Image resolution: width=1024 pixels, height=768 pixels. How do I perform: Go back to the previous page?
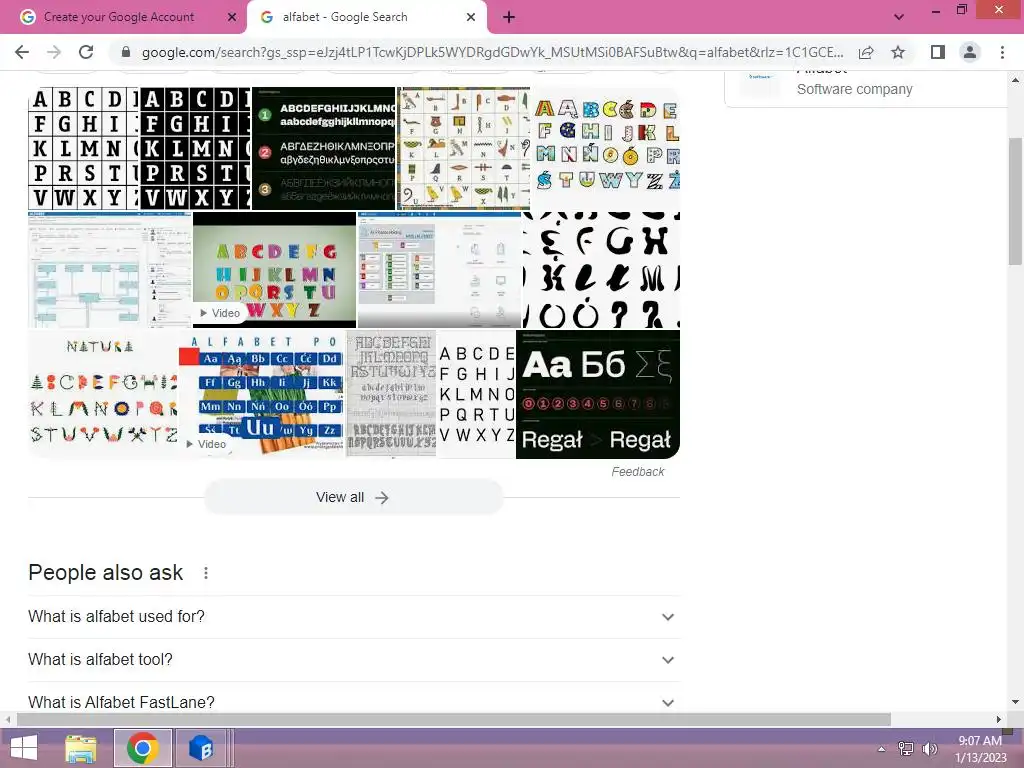coord(22,52)
